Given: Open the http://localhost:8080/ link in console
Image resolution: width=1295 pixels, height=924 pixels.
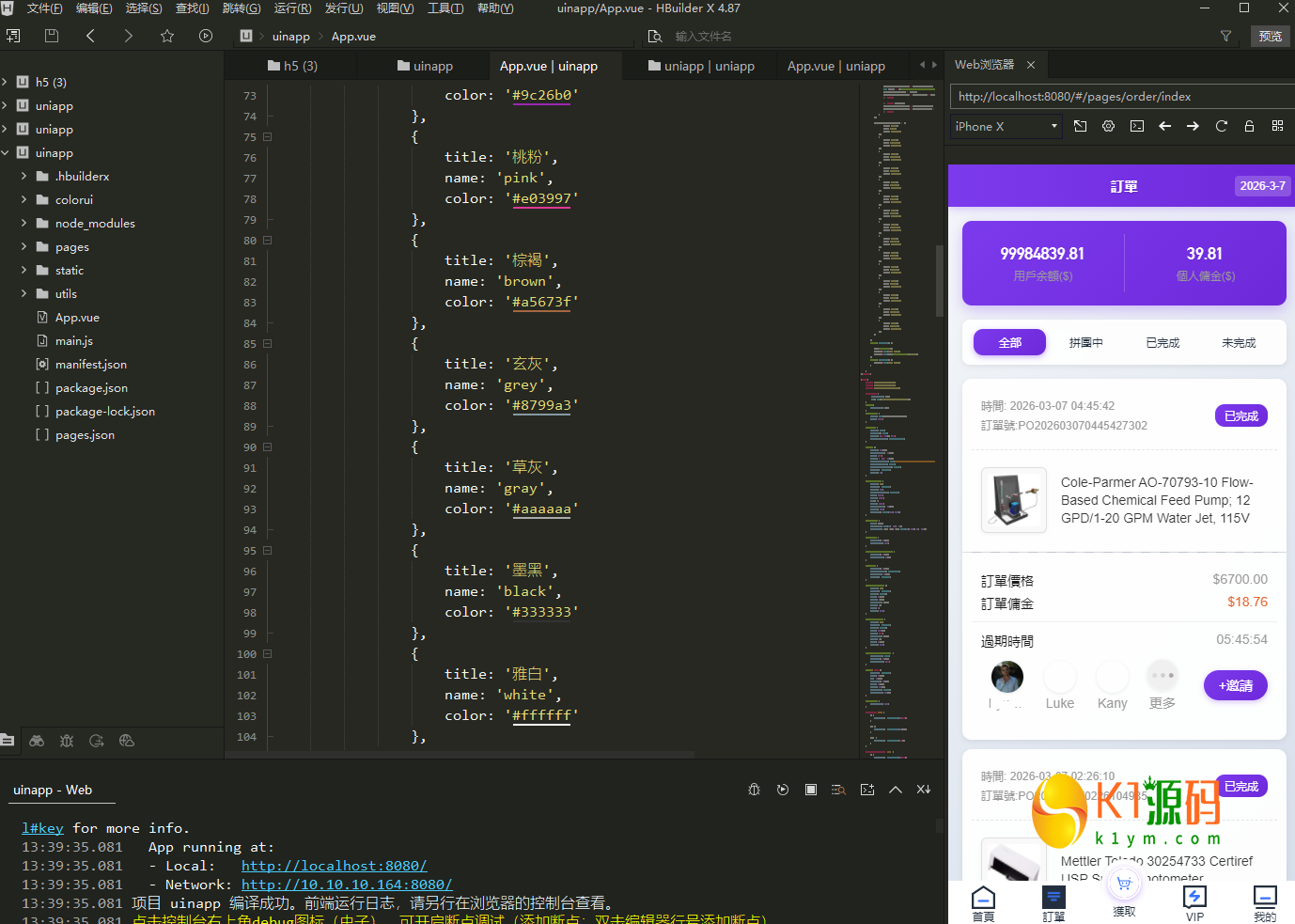Looking at the screenshot, I should point(334,866).
